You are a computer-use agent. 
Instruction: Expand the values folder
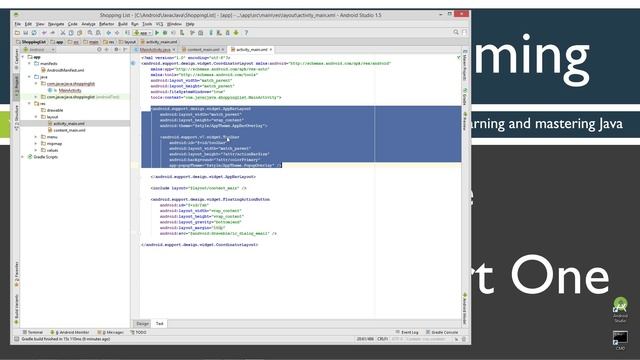36,150
